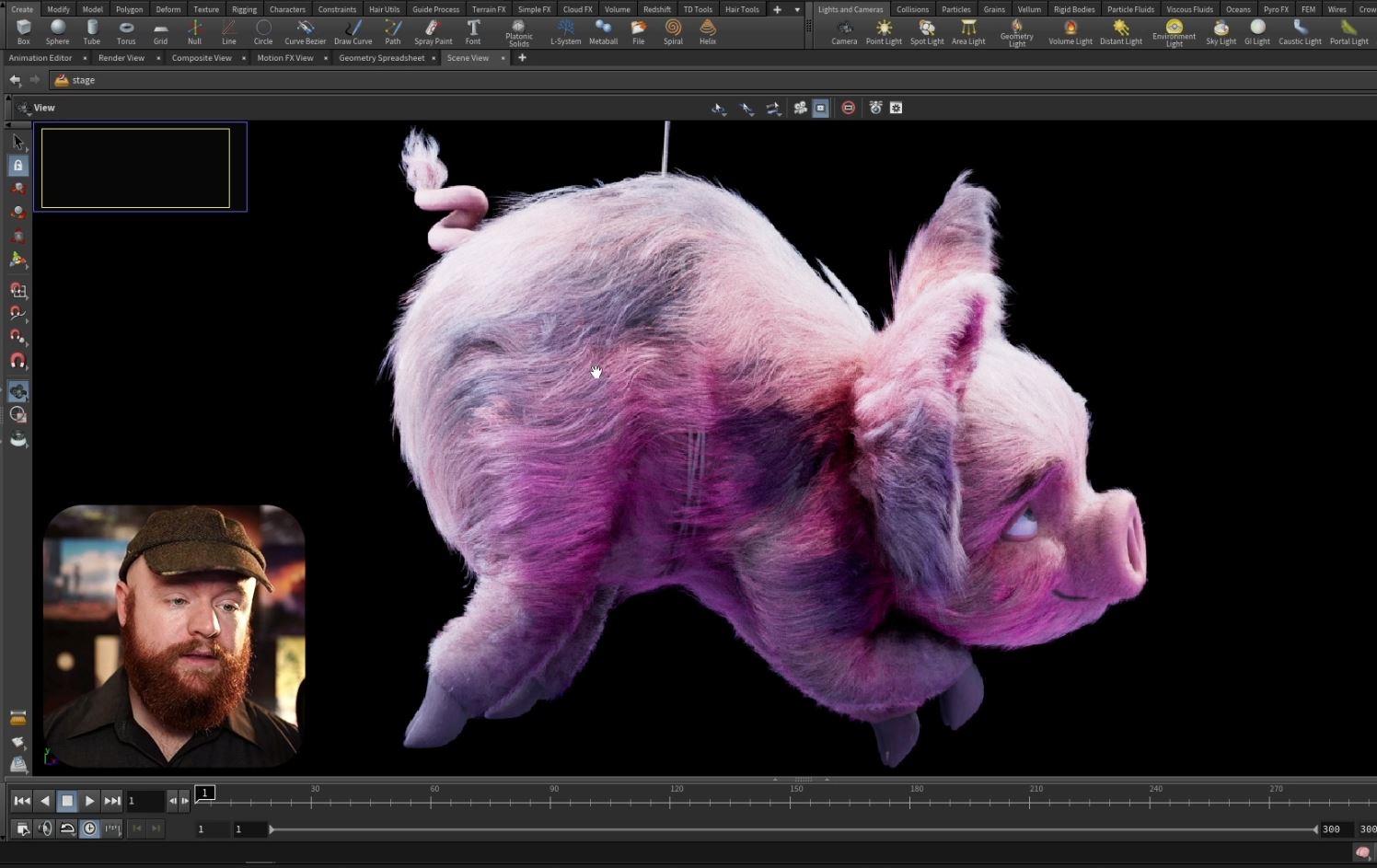The height and width of the screenshot is (868, 1377).
Task: Toggle the grid snapping magnet
Action: click(x=17, y=290)
